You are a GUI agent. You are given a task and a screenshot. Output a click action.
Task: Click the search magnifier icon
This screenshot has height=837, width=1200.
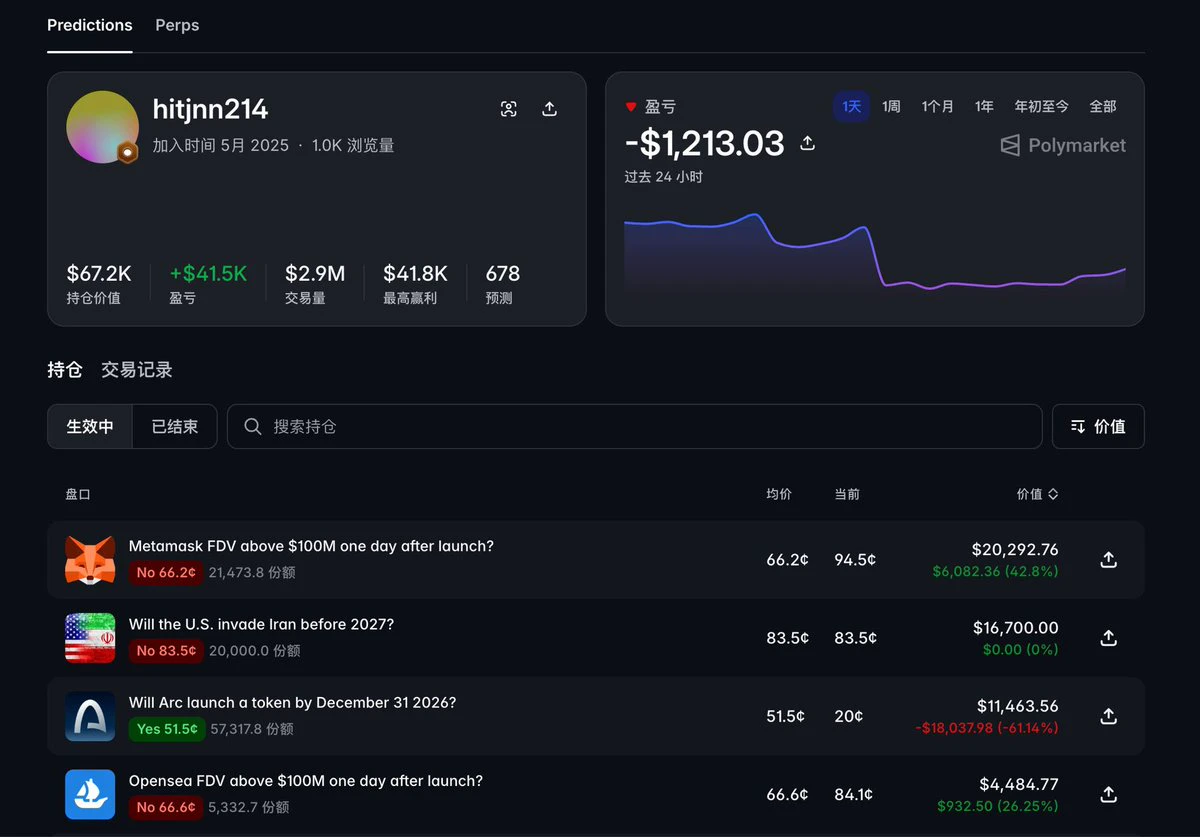(253, 426)
